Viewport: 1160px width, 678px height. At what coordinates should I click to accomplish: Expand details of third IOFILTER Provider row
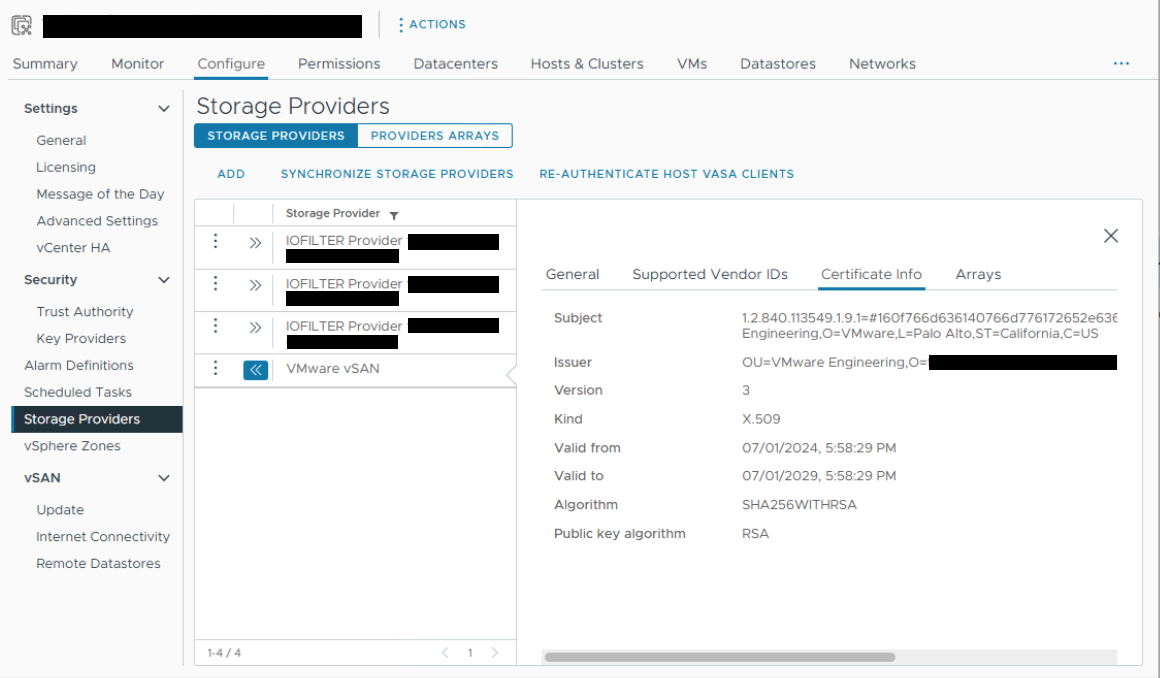coord(255,328)
